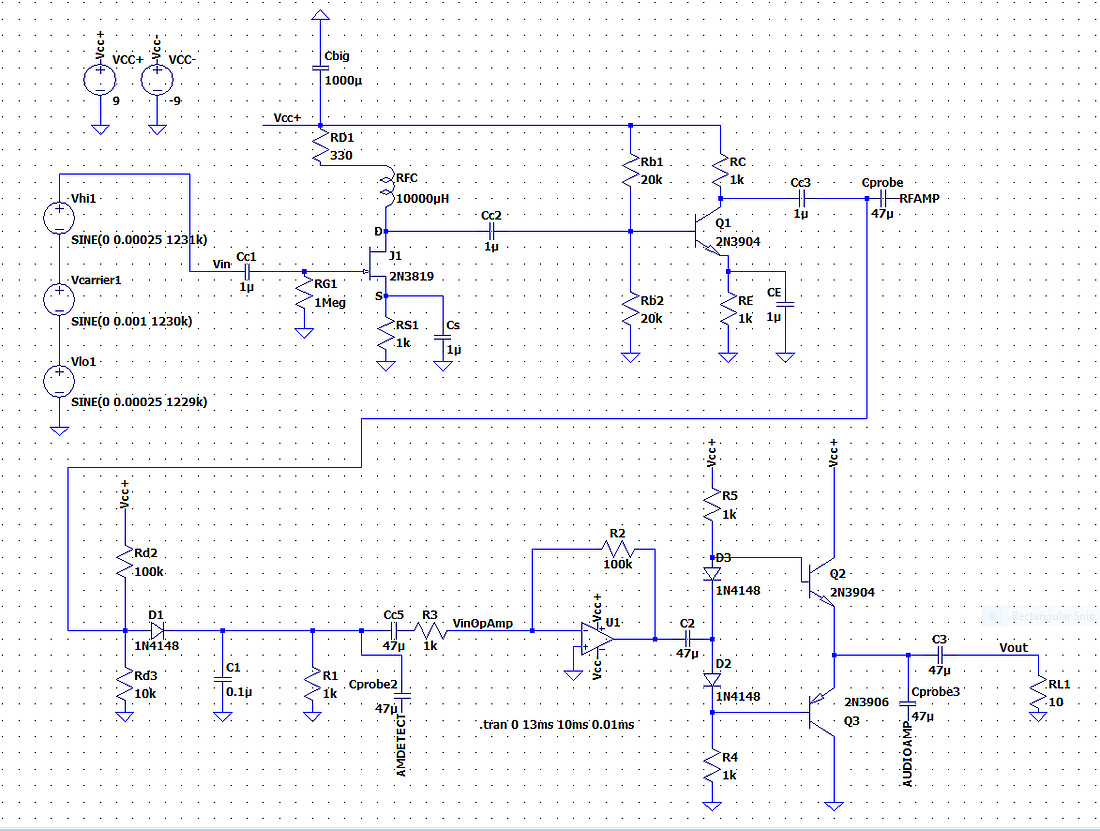Select the D2 diode symbol
The width and height of the screenshot is (1100, 831).
[x=711, y=680]
